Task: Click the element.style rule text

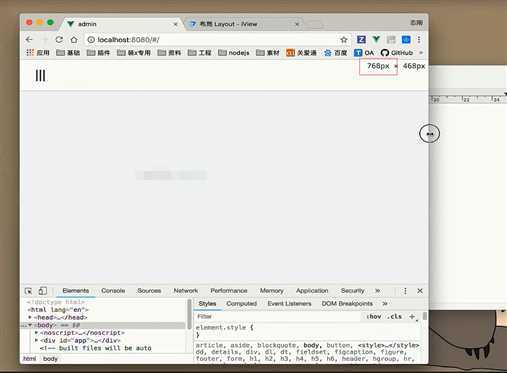Action: tap(224, 328)
